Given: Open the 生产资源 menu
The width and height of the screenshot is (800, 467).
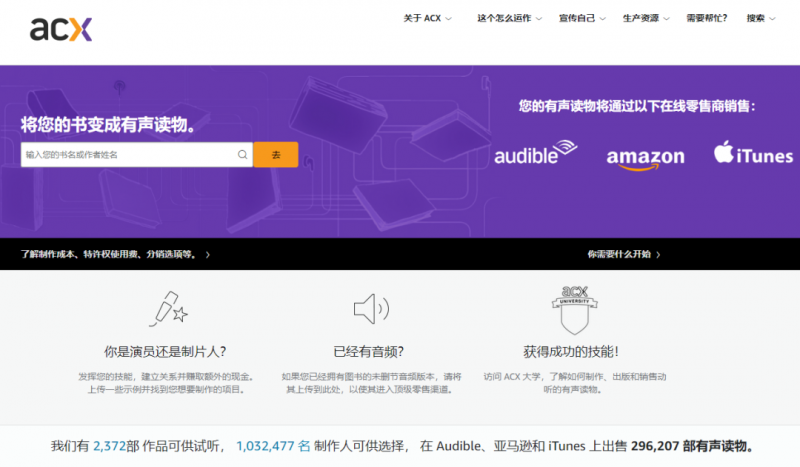Looking at the screenshot, I should pyautogui.click(x=646, y=18).
